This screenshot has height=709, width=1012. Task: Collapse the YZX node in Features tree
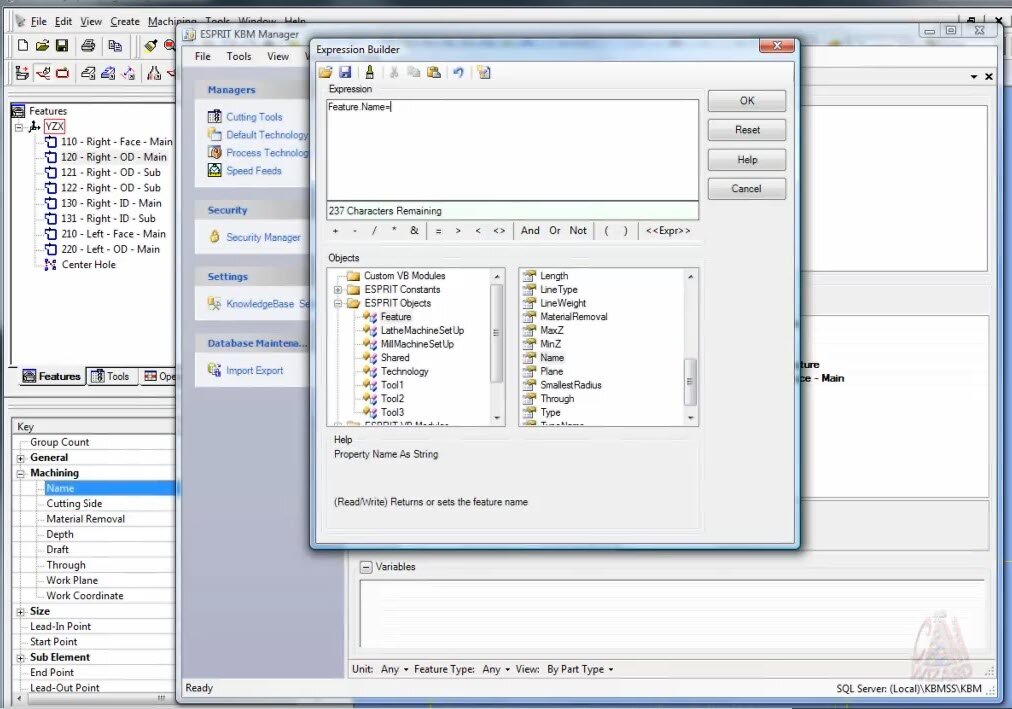point(19,127)
